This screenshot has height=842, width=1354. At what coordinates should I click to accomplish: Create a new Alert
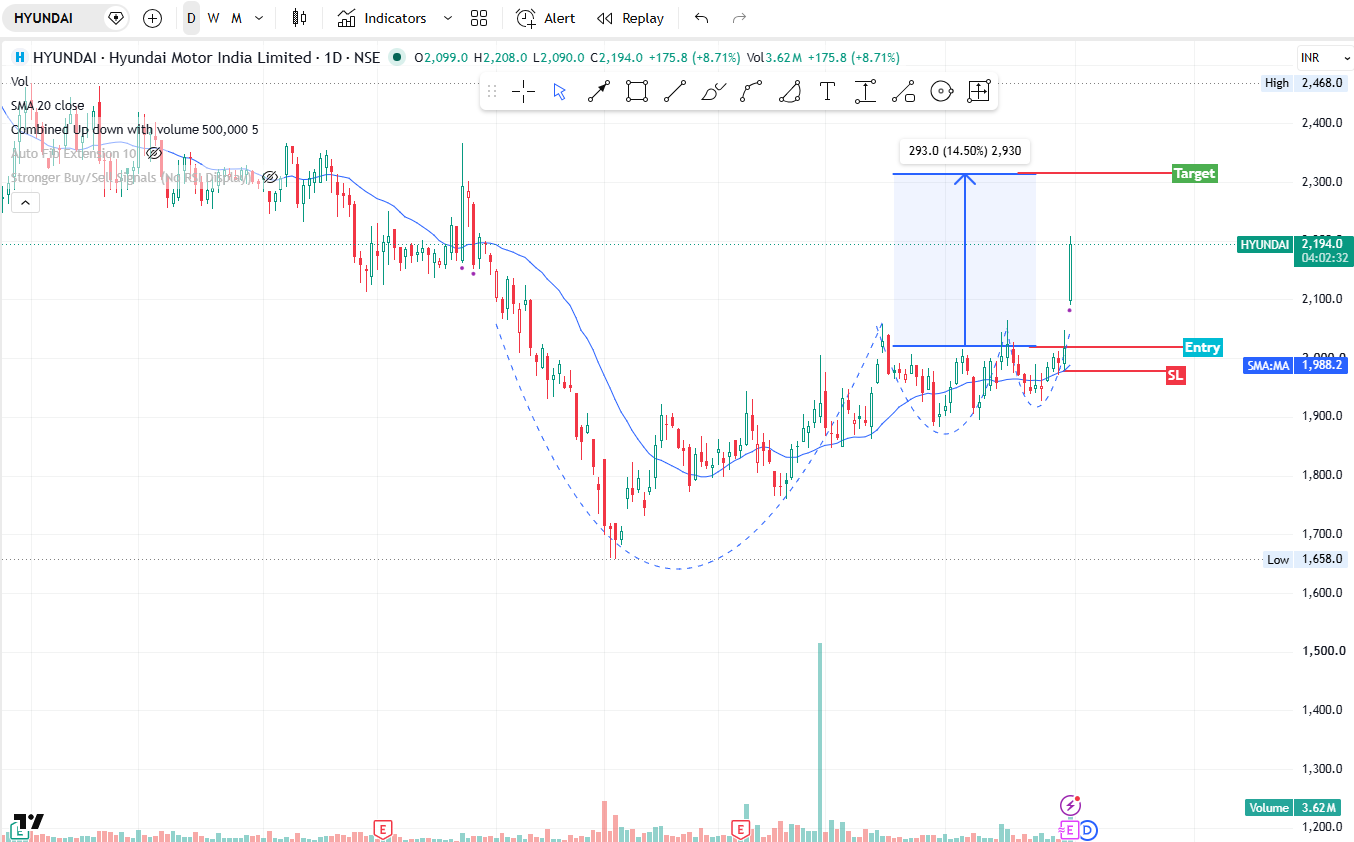tap(545, 18)
